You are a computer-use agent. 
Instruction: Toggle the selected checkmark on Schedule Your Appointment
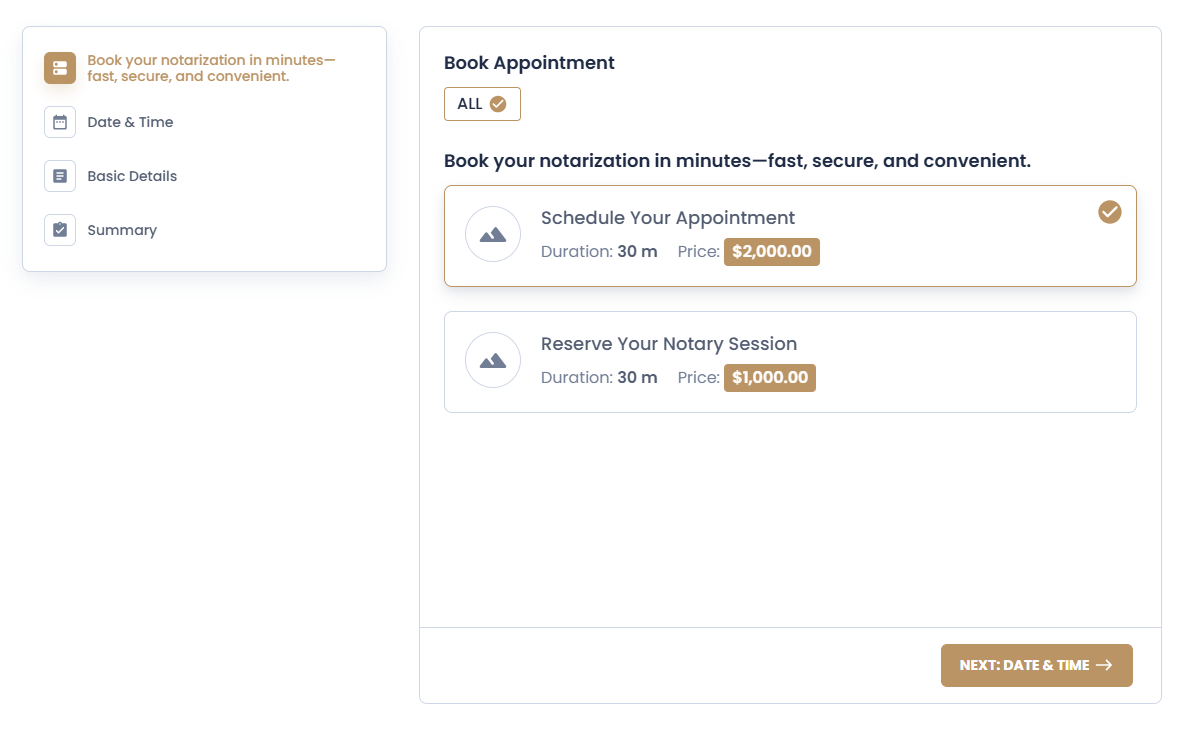[1110, 212]
